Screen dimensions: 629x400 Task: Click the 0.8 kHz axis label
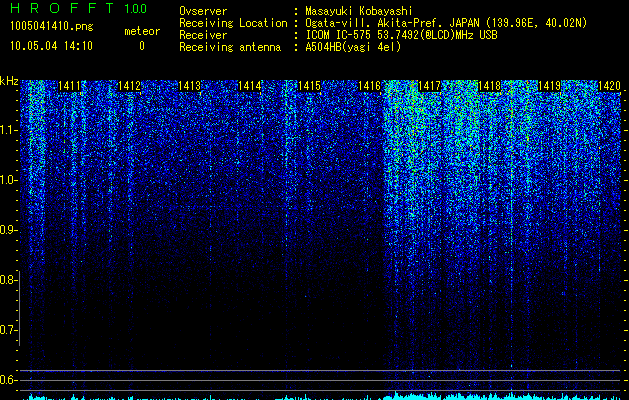[x=9, y=280]
